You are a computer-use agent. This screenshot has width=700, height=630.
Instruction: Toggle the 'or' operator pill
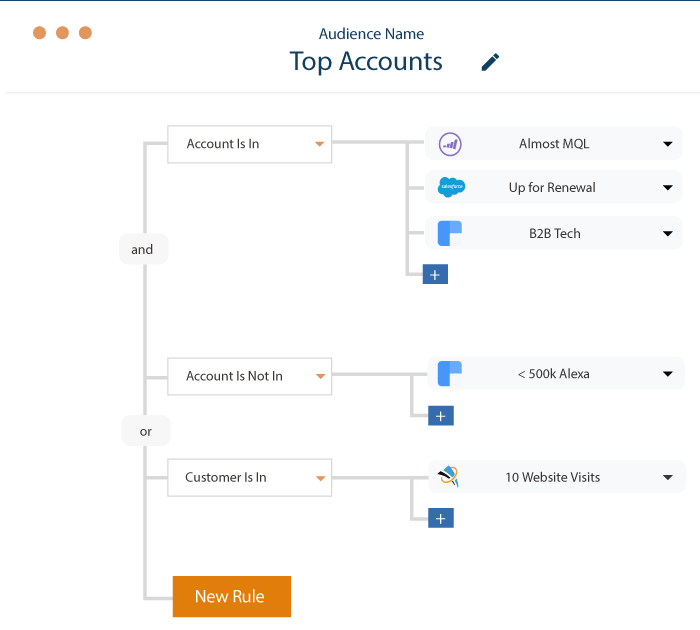(x=146, y=431)
